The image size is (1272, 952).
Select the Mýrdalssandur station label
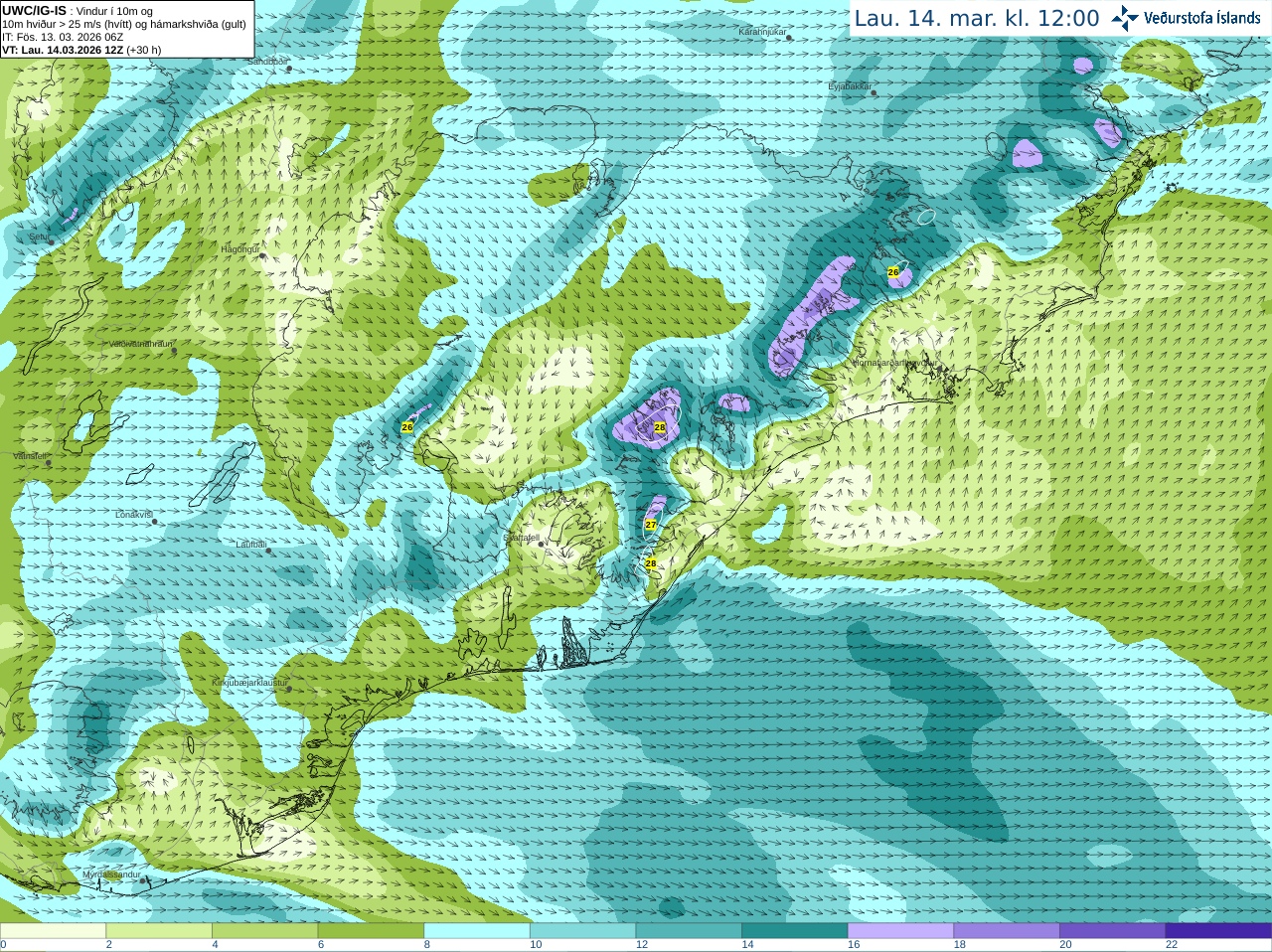[113, 874]
